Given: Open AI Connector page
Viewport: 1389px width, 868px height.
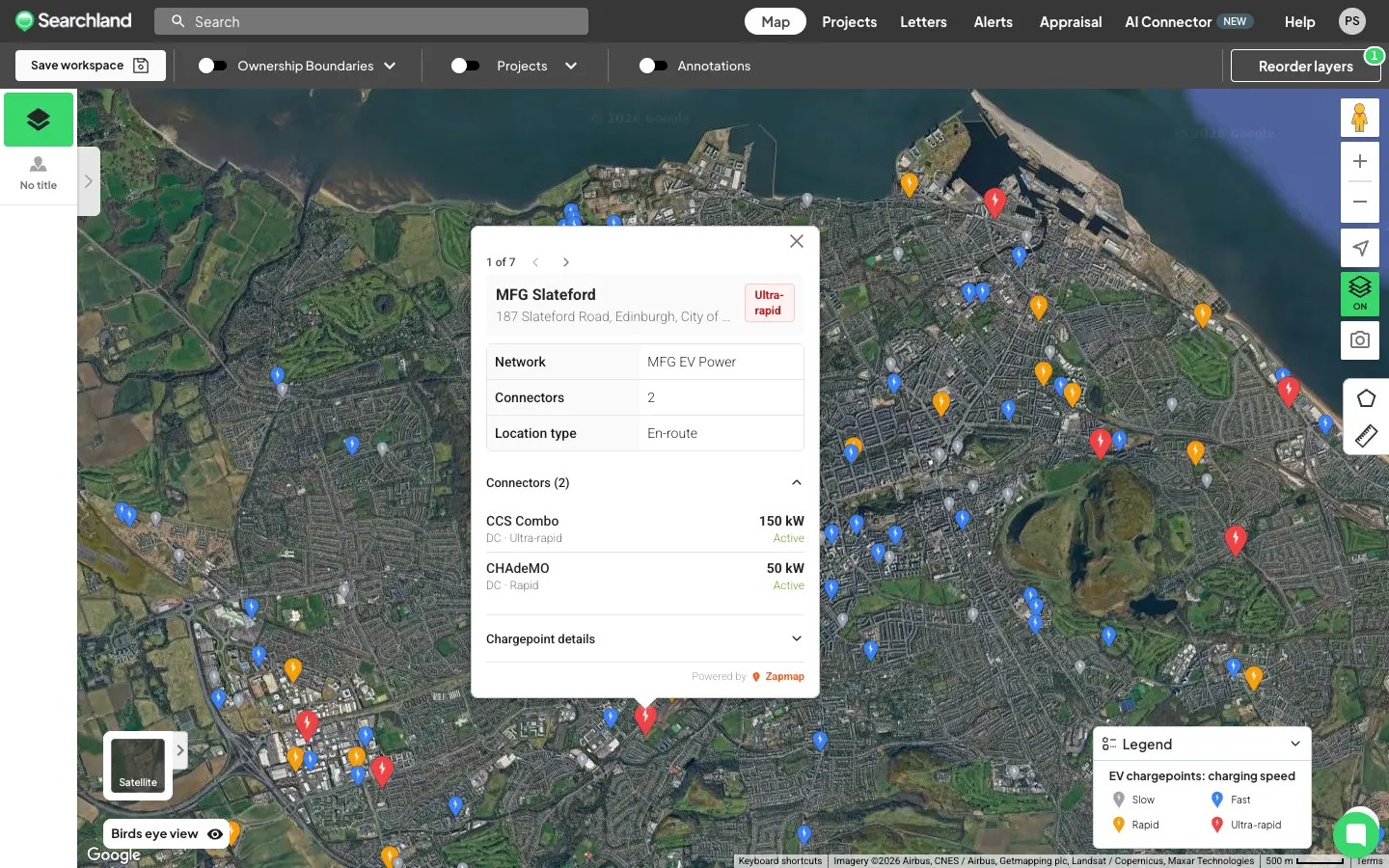Looking at the screenshot, I should pos(1187,21).
